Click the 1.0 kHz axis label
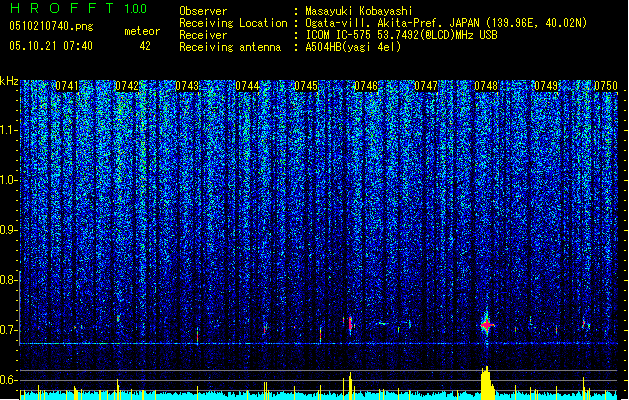This screenshot has width=629, height=400. 9,180
